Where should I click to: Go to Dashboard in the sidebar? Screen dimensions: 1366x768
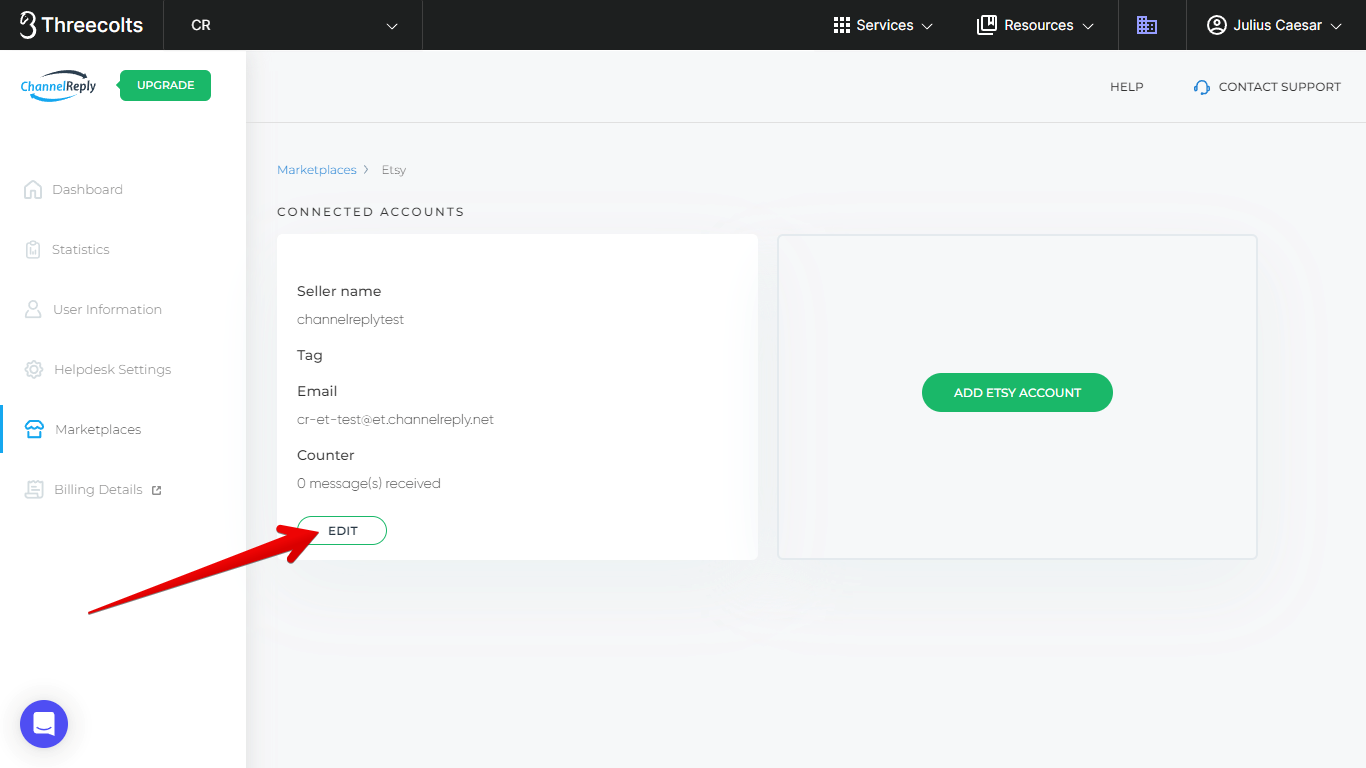click(x=87, y=190)
